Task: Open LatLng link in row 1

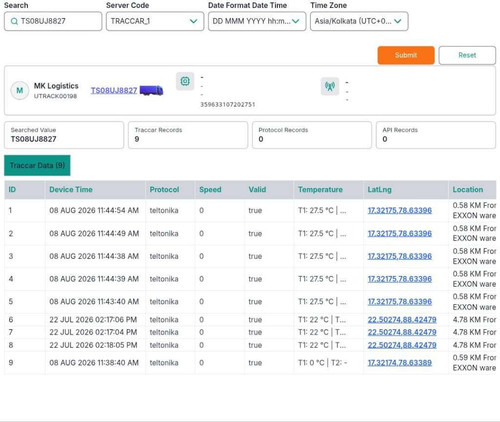Action: (x=400, y=210)
